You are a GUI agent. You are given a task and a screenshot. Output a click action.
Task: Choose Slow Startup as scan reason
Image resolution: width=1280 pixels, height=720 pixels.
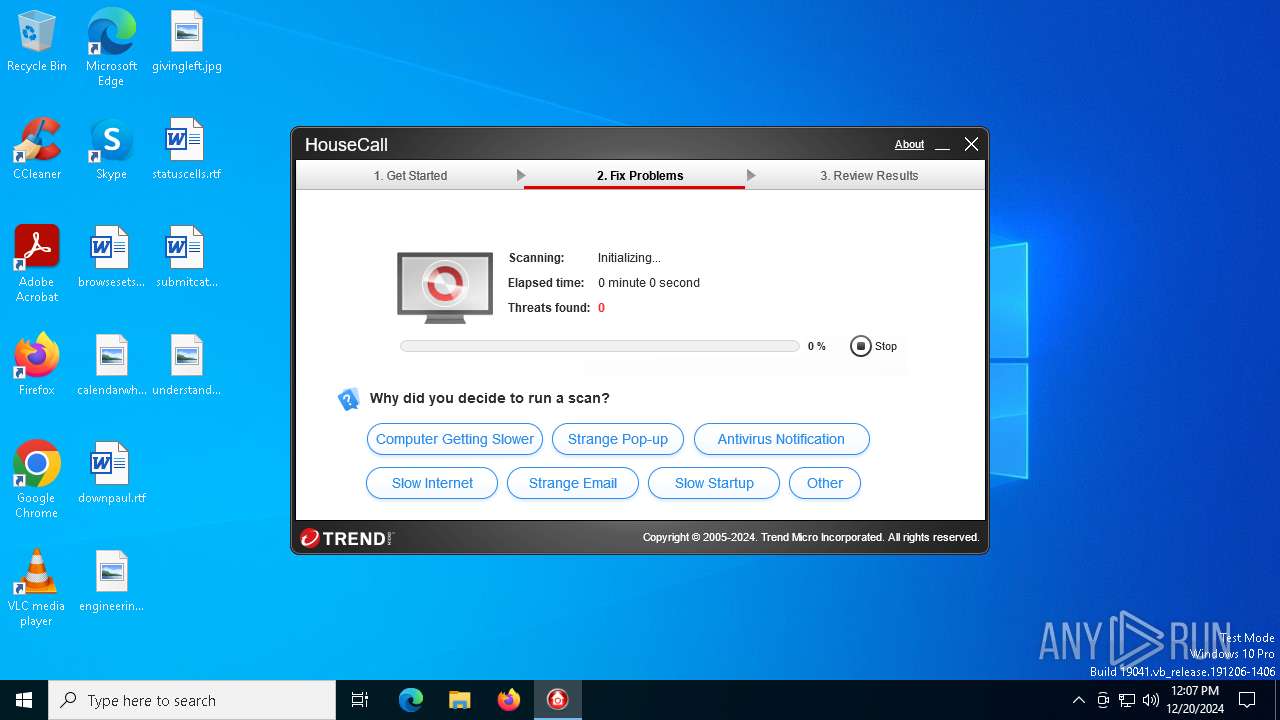(714, 483)
